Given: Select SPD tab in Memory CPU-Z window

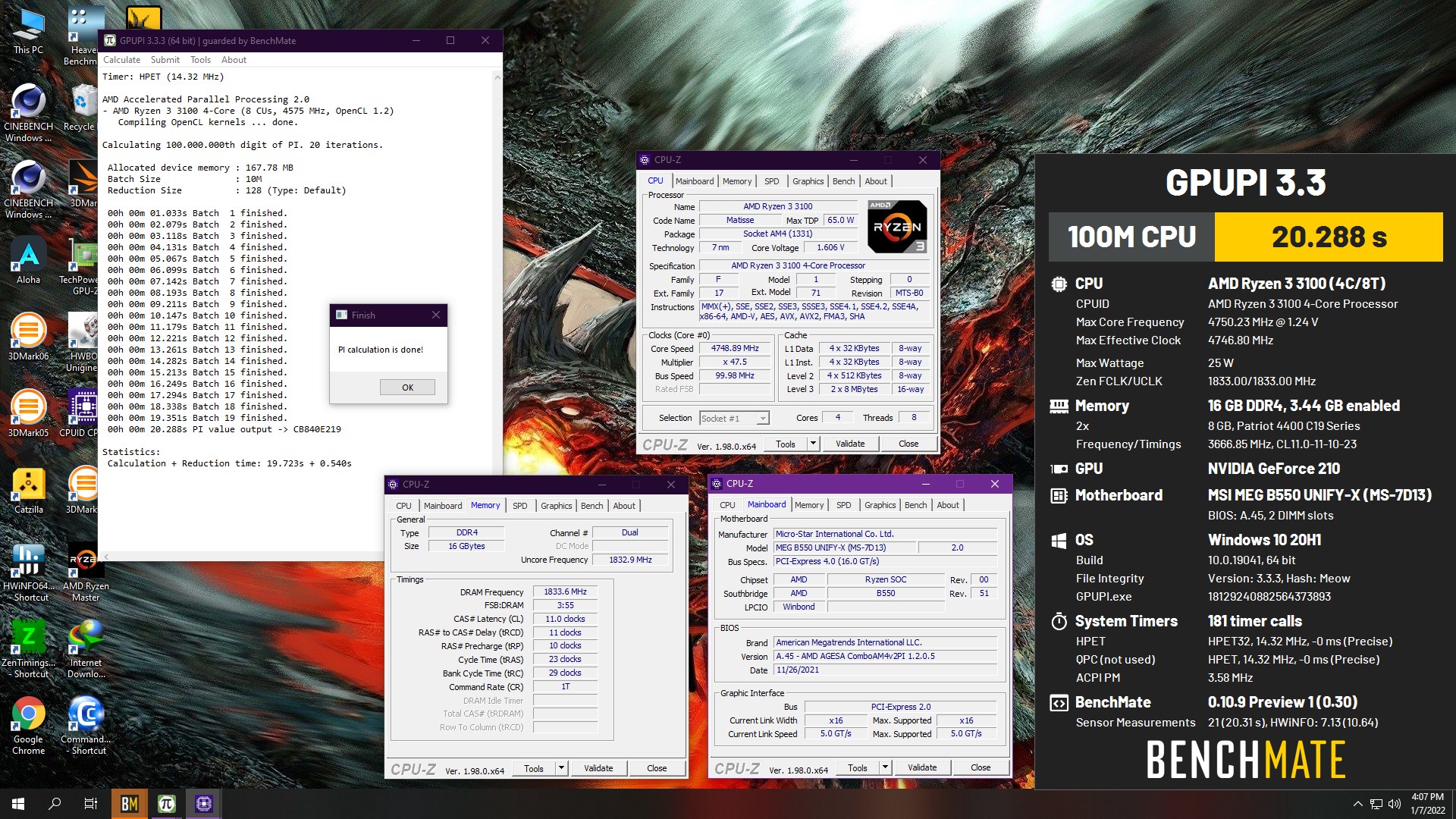Looking at the screenshot, I should 519,506.
